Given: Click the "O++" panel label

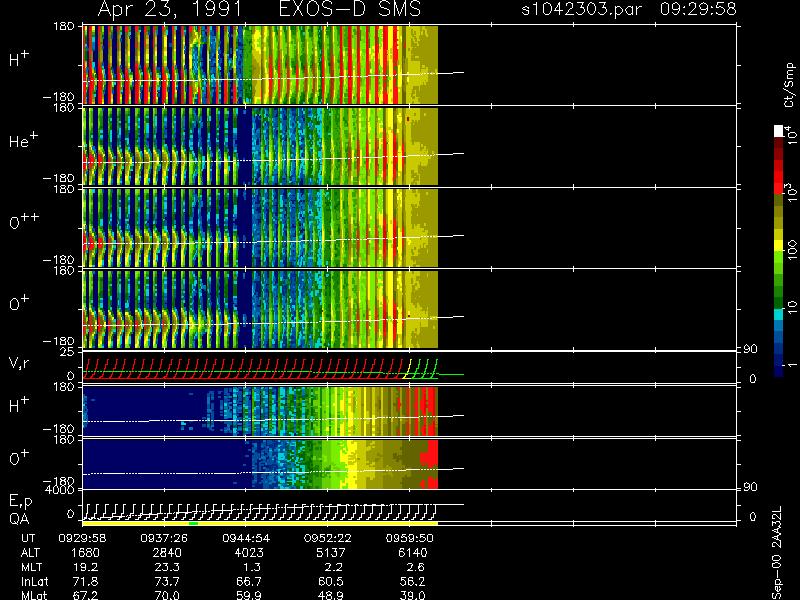Looking at the screenshot, I should (24, 221).
